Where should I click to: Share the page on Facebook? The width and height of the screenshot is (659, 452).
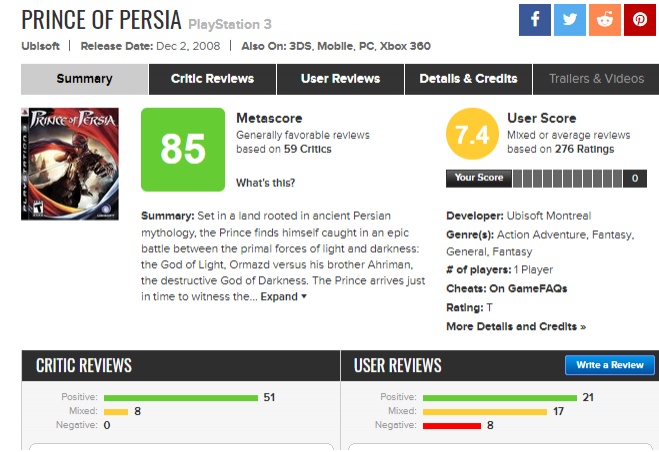535,20
